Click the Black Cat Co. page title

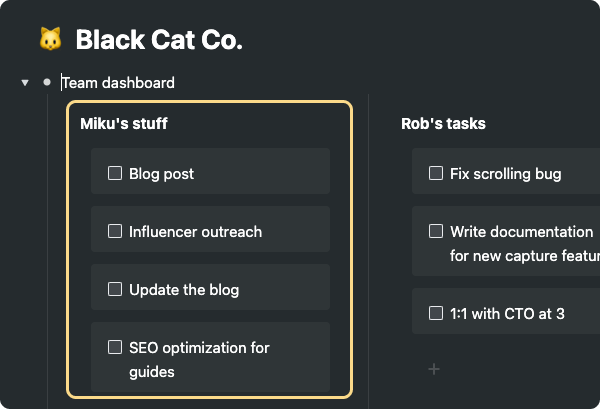(159, 41)
